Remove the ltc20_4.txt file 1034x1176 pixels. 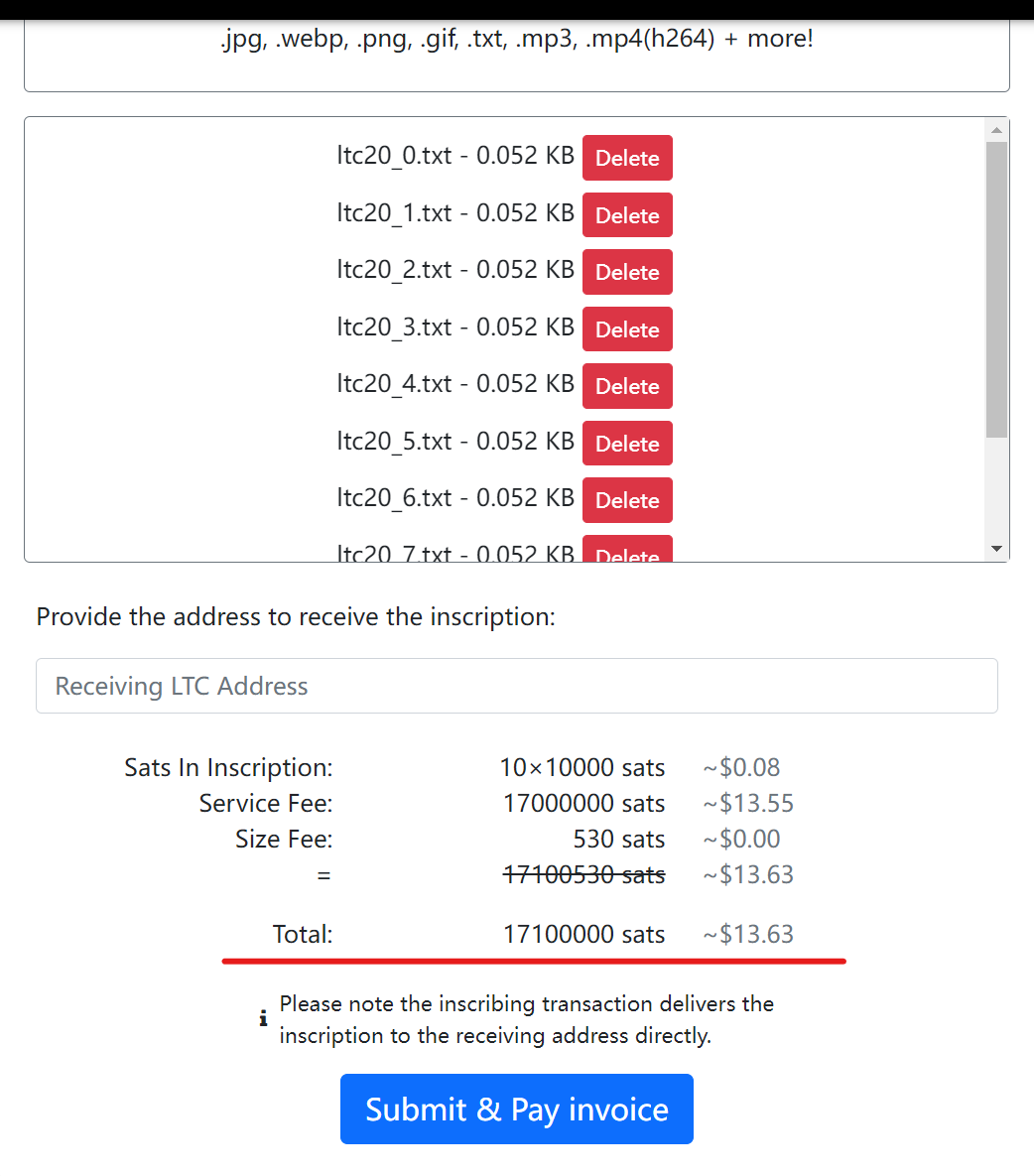(x=627, y=386)
